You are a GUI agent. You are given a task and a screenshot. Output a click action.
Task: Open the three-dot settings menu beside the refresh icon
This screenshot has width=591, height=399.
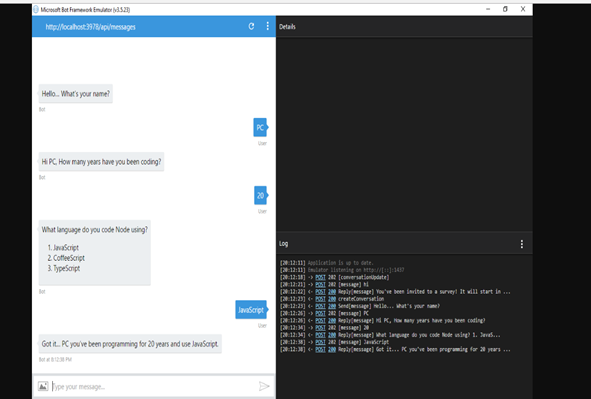coord(268,26)
